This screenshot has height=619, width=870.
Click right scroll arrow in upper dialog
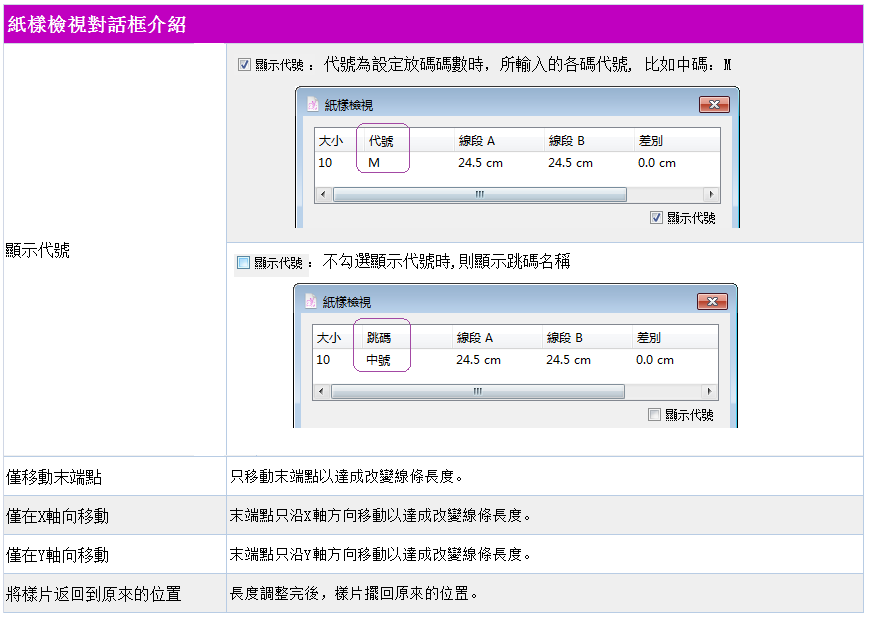tap(711, 195)
